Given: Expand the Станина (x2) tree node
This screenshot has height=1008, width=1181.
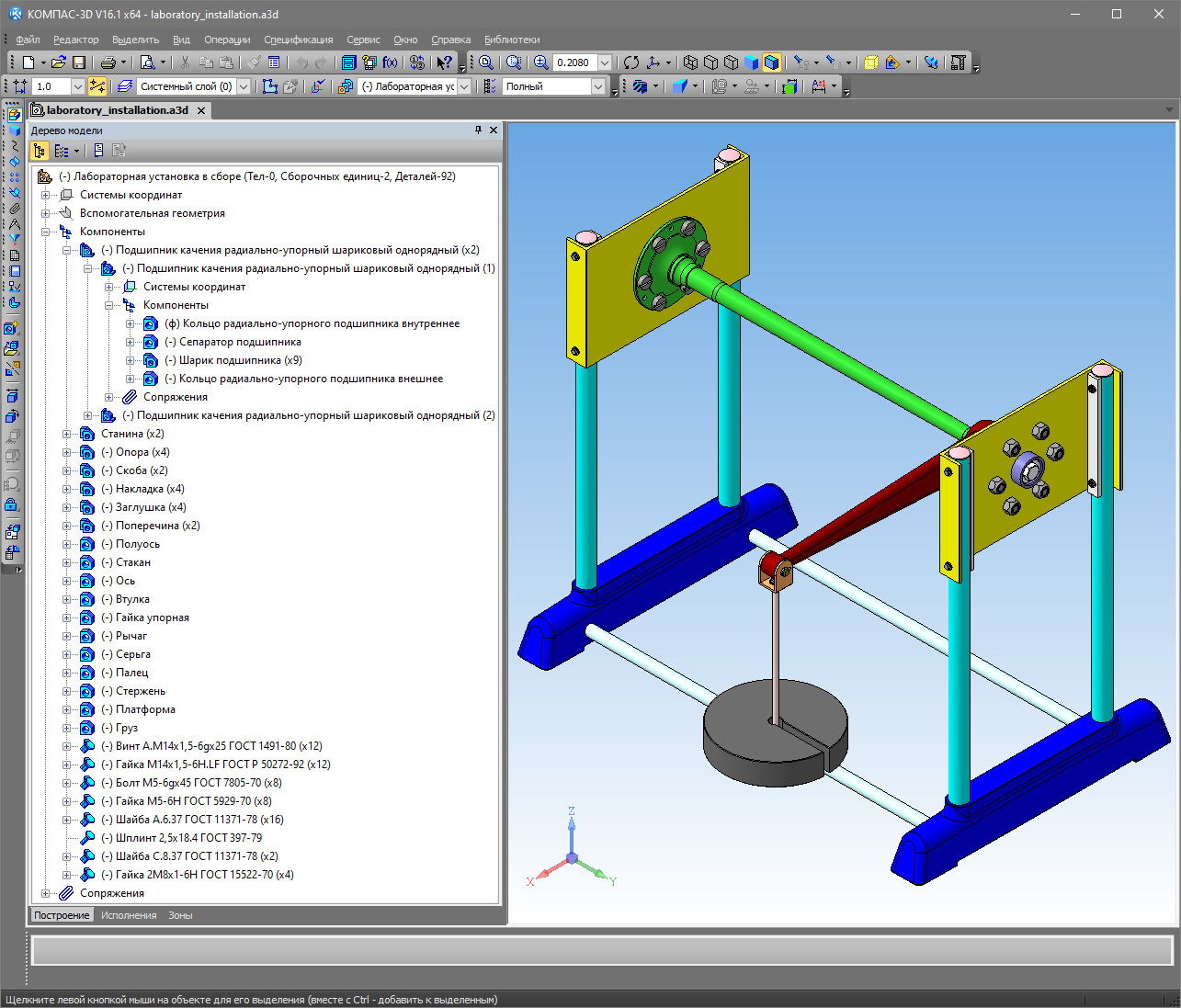Looking at the screenshot, I should (66, 434).
